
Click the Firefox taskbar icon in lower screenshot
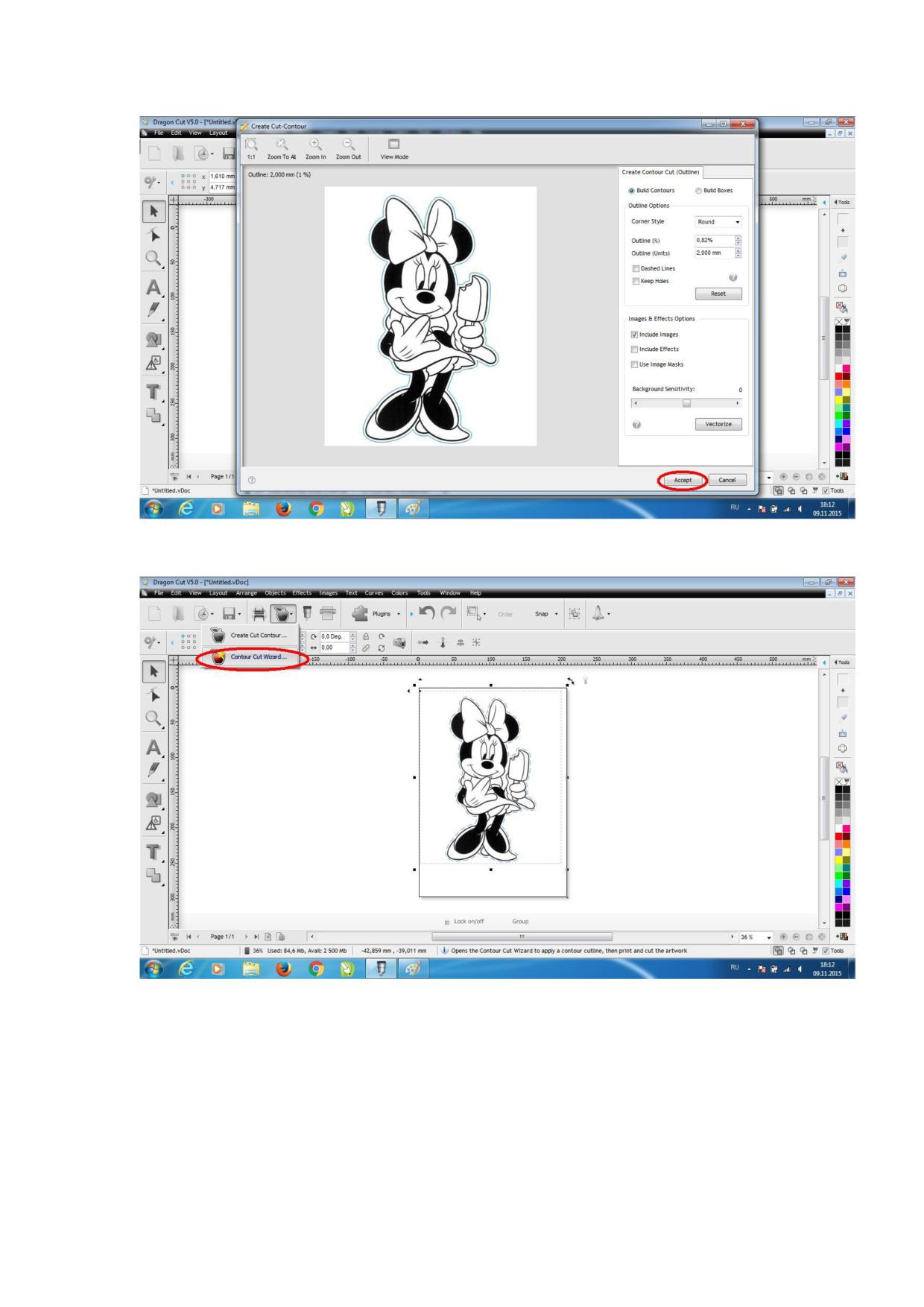point(284,969)
